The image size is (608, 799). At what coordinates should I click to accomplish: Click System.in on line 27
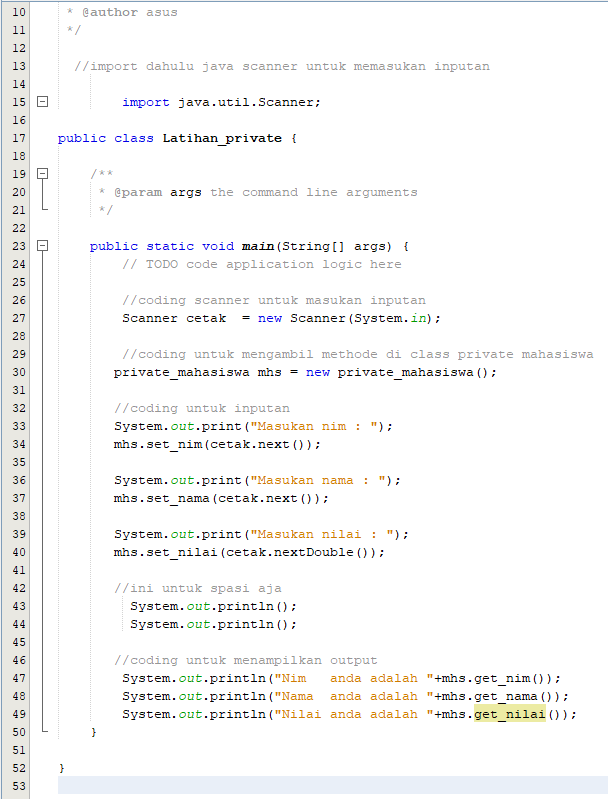click(x=390, y=318)
